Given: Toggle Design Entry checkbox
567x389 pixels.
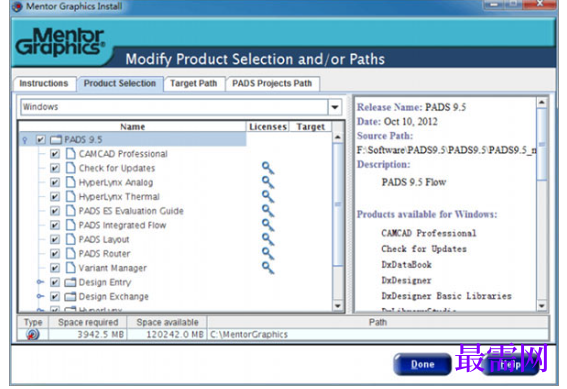Looking at the screenshot, I should coord(55,282).
